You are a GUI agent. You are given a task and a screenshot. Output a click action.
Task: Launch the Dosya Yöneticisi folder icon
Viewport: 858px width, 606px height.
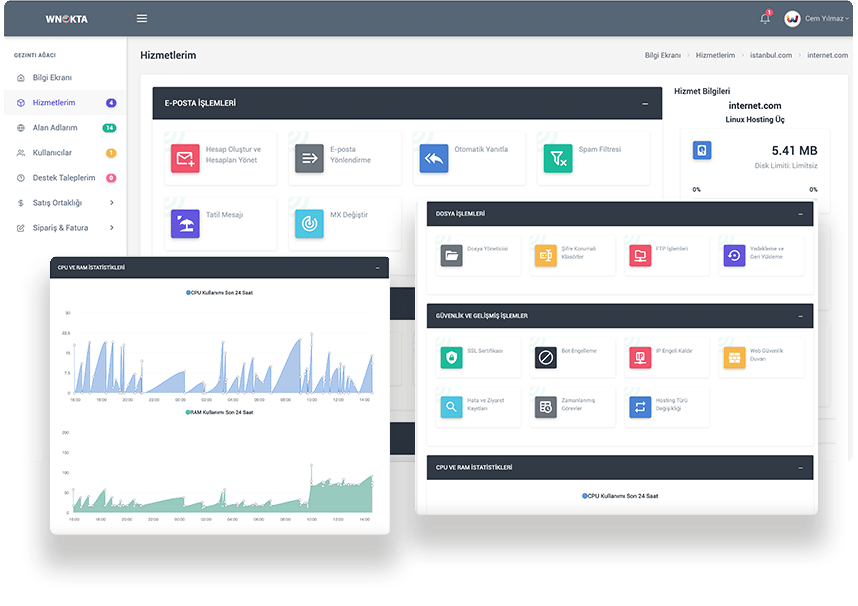[452, 256]
